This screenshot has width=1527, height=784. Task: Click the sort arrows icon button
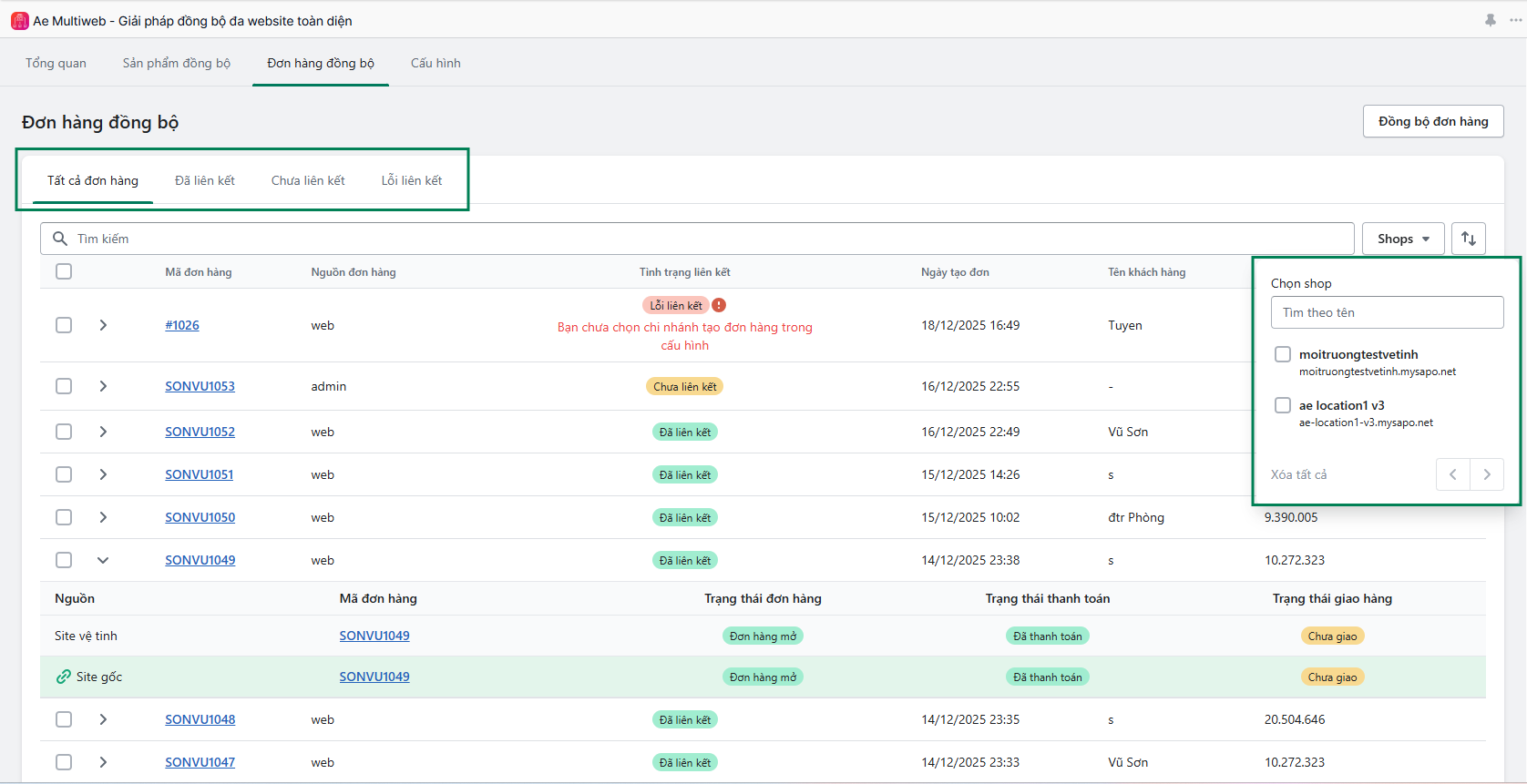click(1468, 239)
